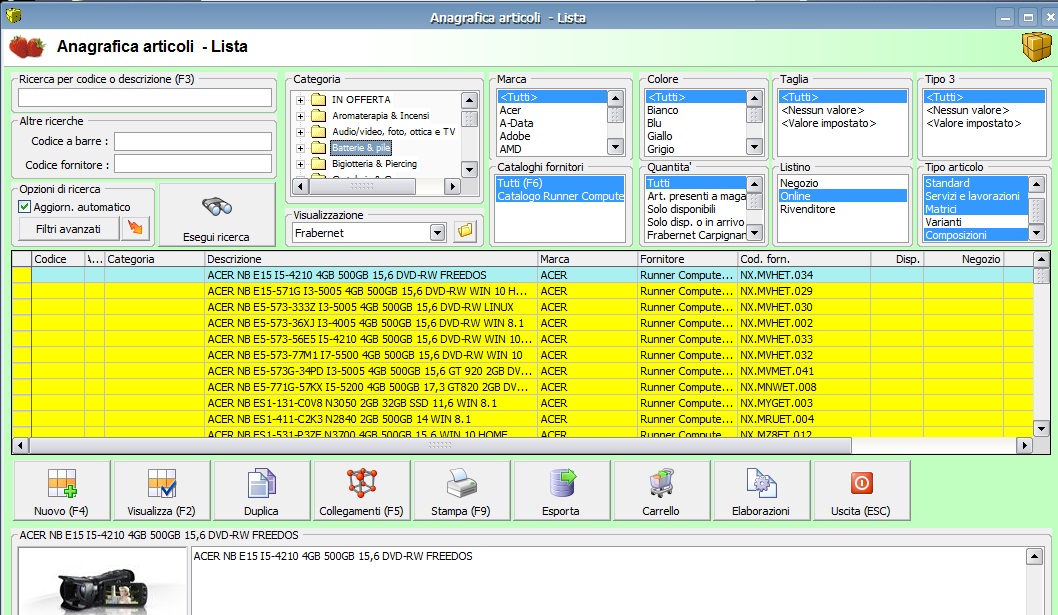This screenshot has width=1058, height=615.
Task: Select Adobe in Marca list
Action: point(515,136)
